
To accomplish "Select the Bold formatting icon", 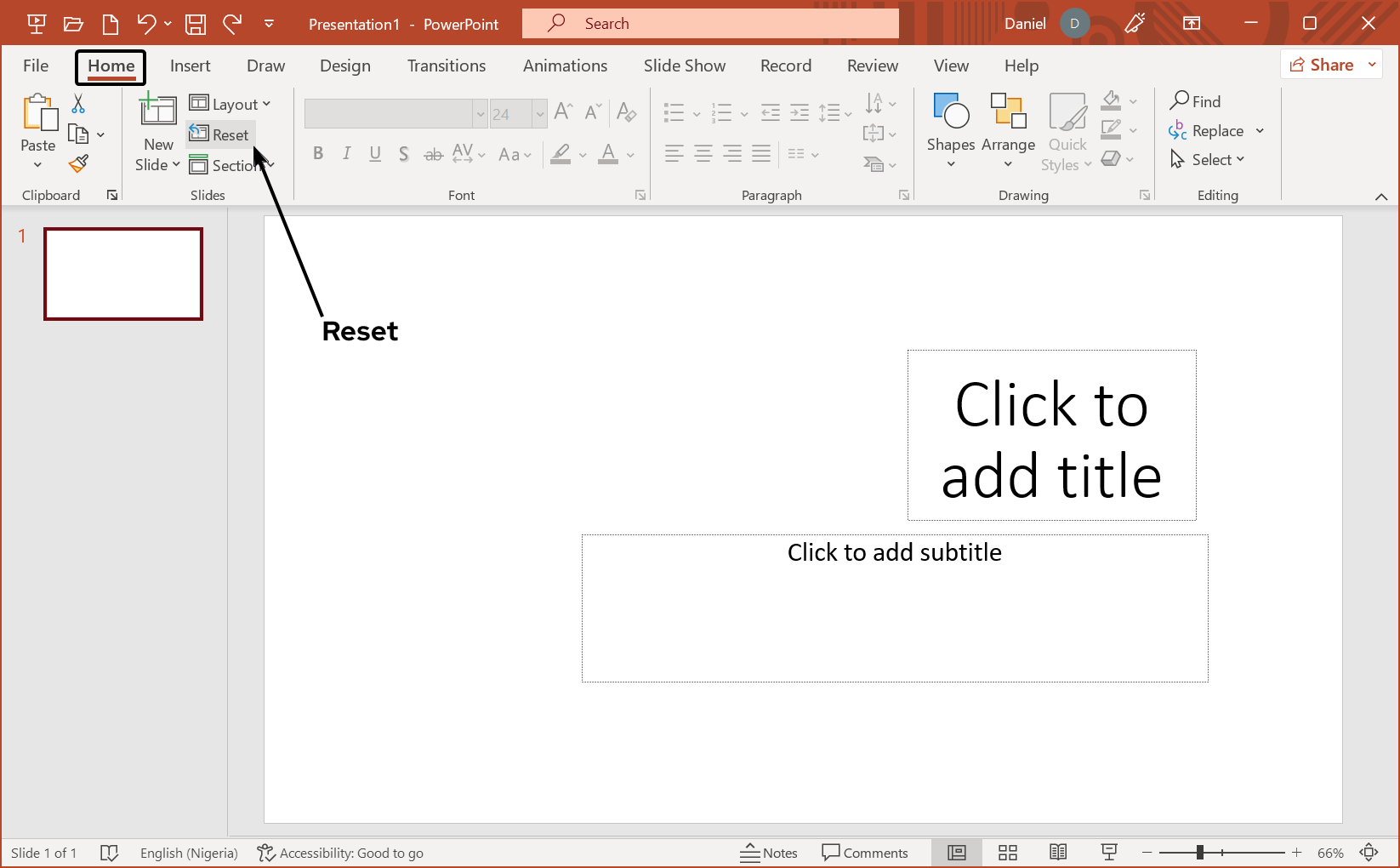I will (318, 153).
